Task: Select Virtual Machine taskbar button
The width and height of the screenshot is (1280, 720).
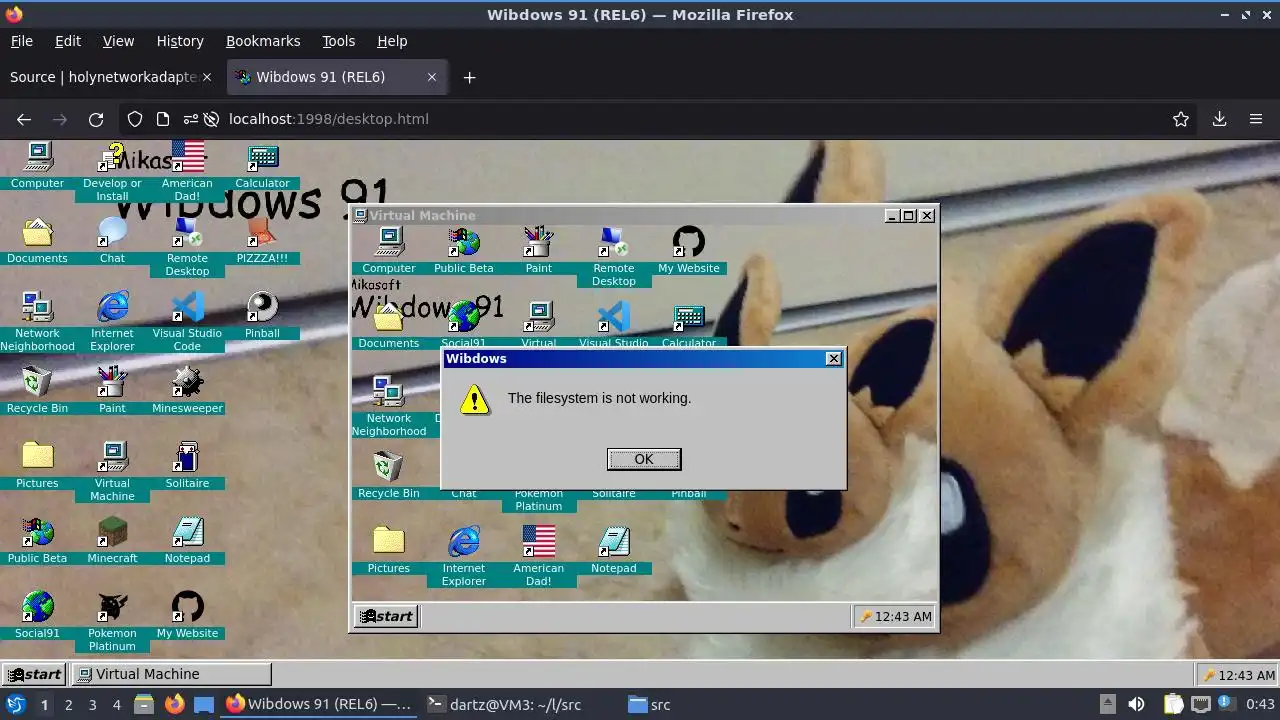Action: (x=172, y=674)
